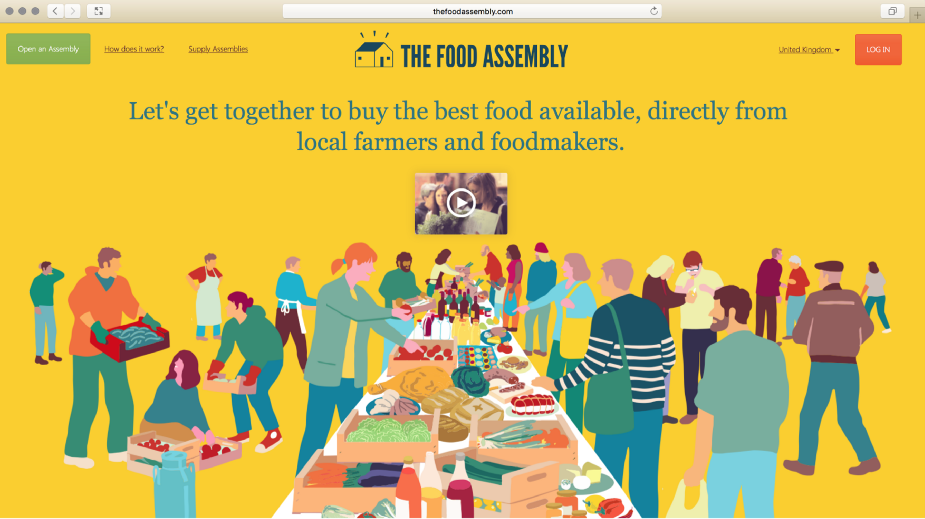Add a new tab with plus icon
This screenshot has width=925, height=519.
coord(917,15)
